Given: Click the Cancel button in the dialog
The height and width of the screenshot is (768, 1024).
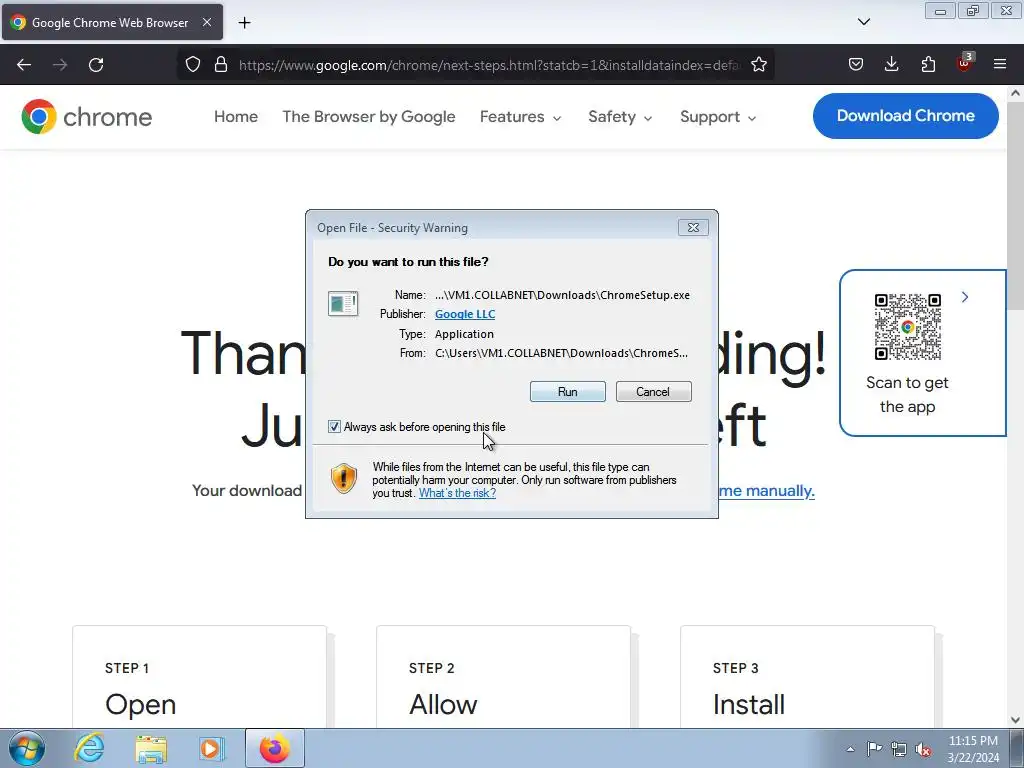Looking at the screenshot, I should [x=653, y=392].
